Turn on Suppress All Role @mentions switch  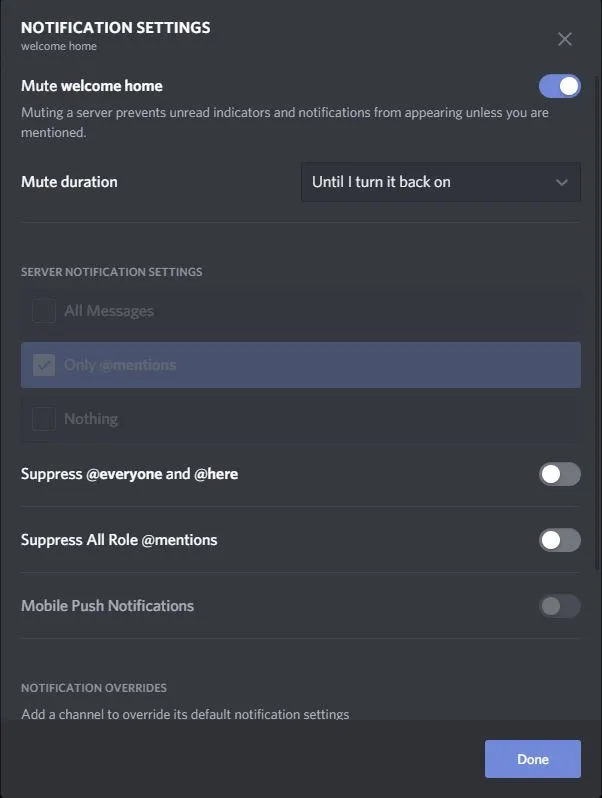pos(559,540)
